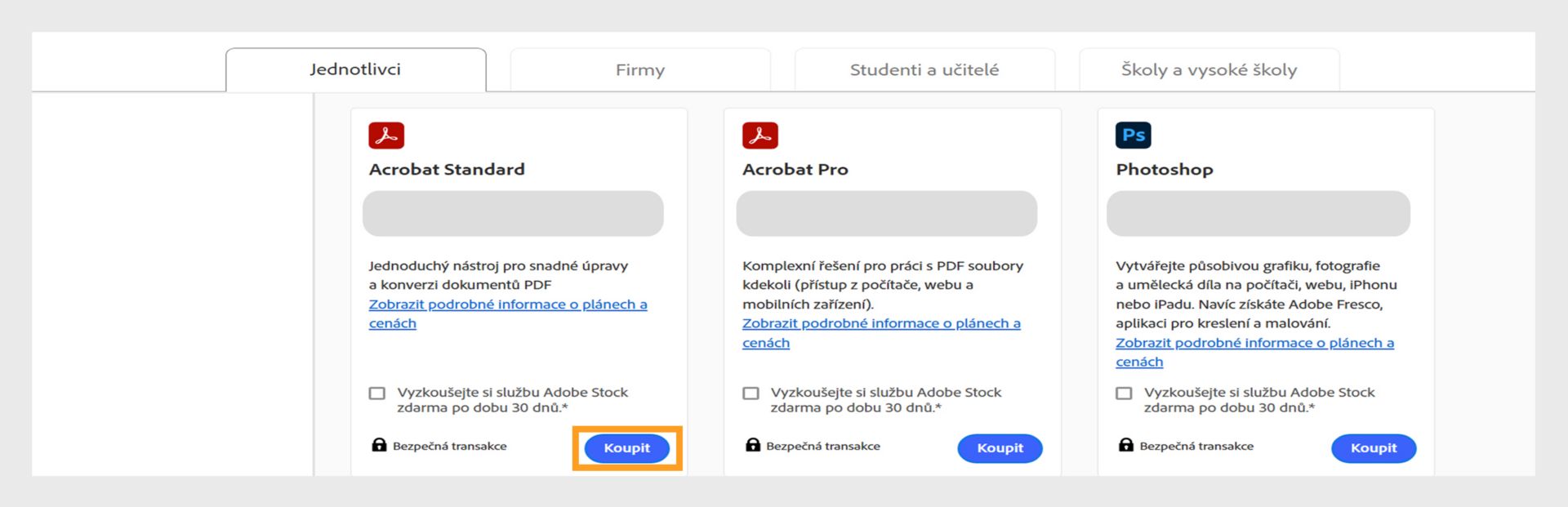Open plan details link for Acrobat Standard

tap(507, 305)
